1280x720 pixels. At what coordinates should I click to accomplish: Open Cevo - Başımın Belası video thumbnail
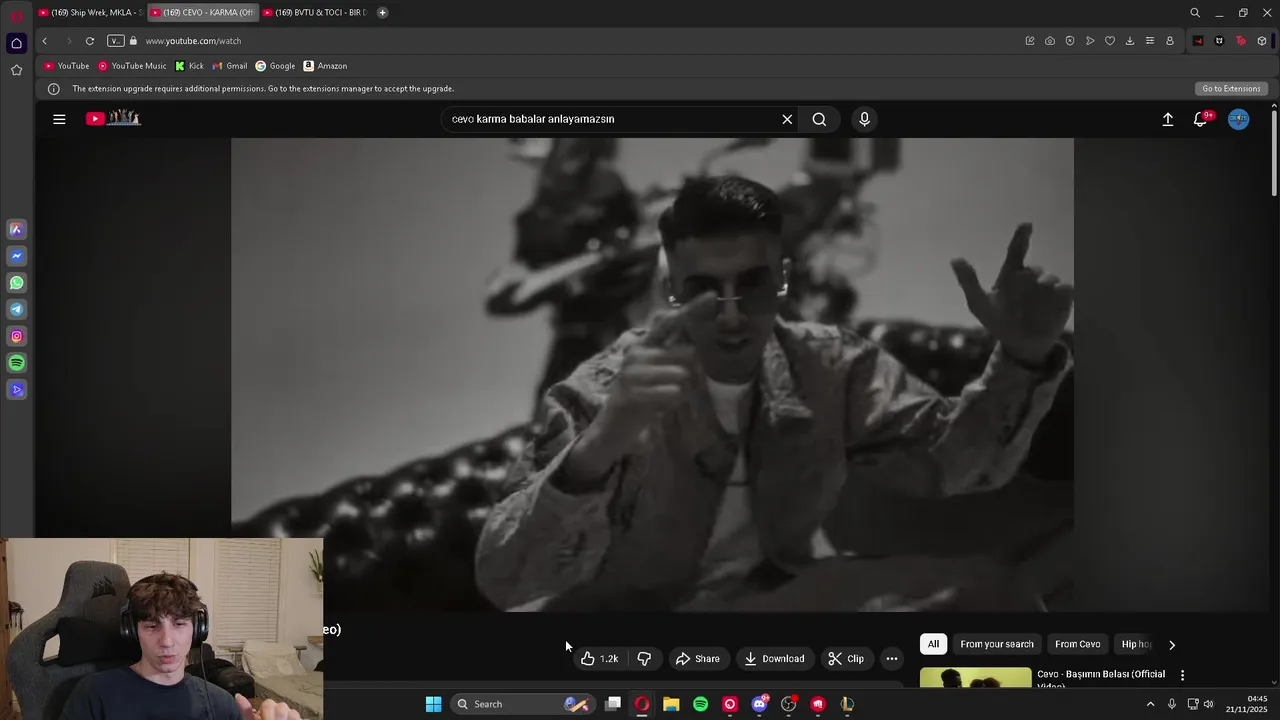[975, 677]
